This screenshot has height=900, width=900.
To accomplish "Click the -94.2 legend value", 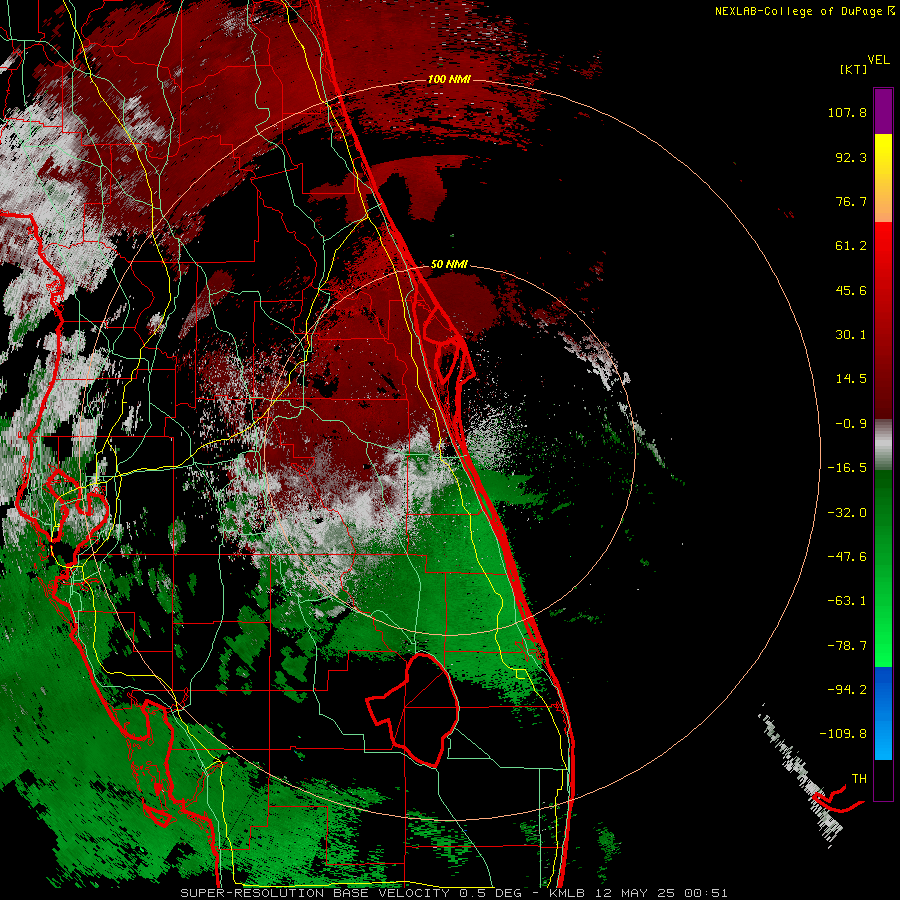I will pos(847,689).
